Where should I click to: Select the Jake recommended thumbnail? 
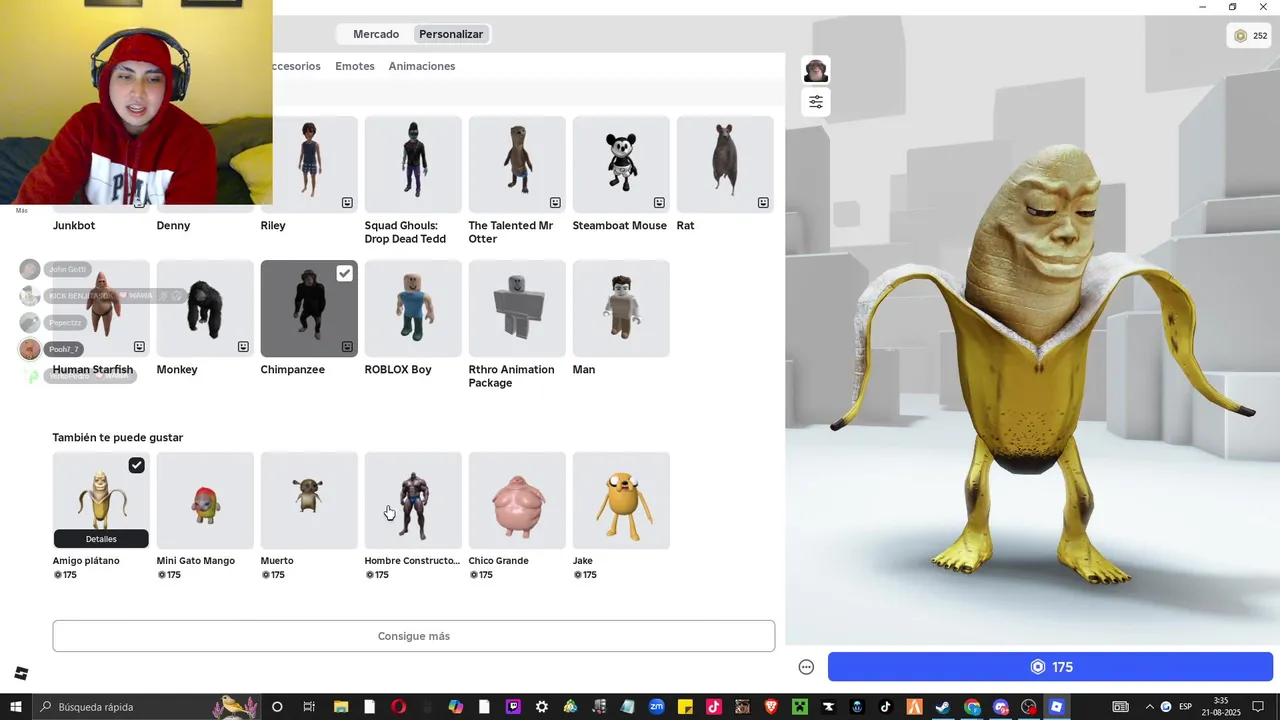621,500
